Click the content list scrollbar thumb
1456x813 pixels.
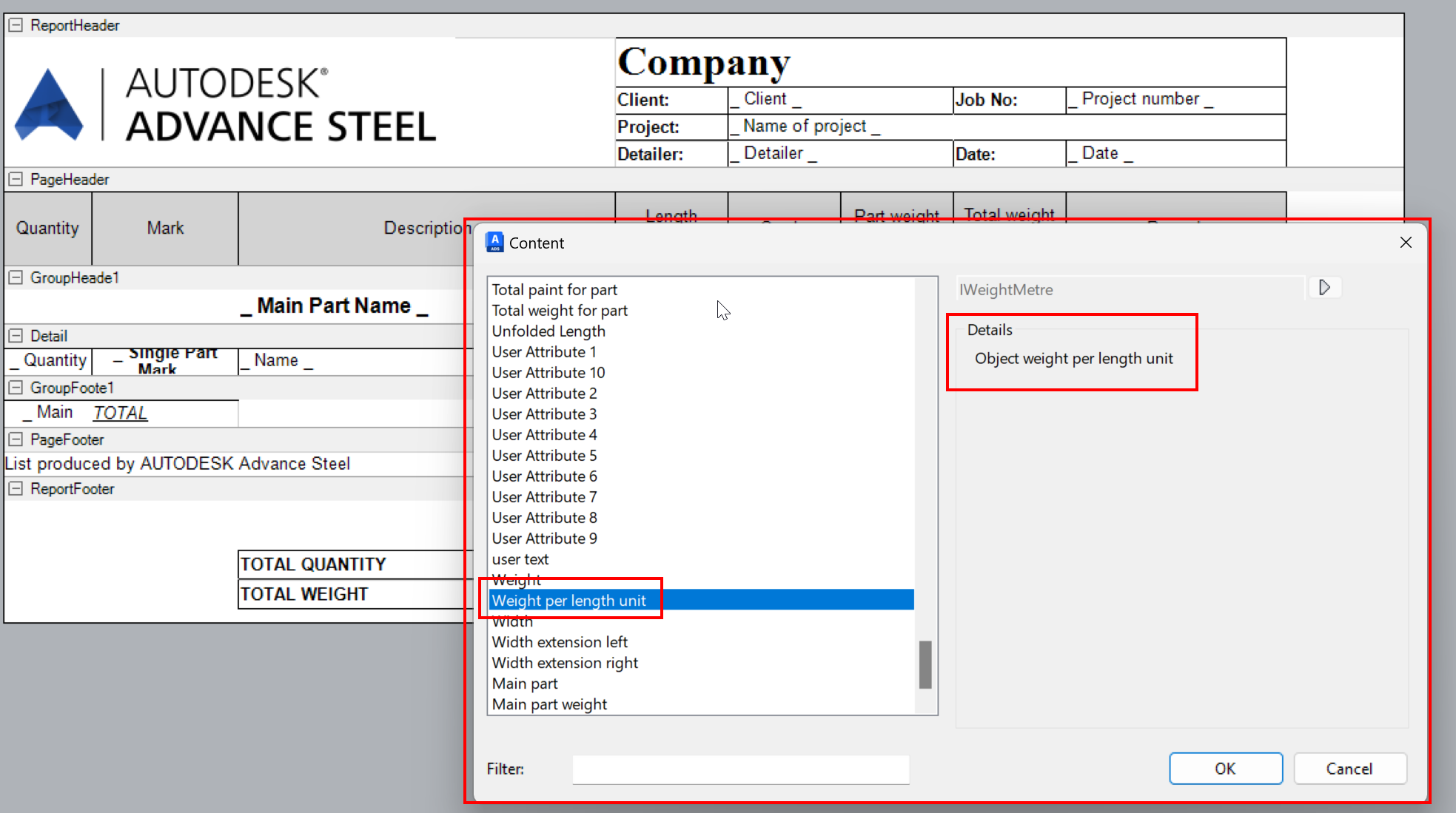pyautogui.click(x=925, y=664)
